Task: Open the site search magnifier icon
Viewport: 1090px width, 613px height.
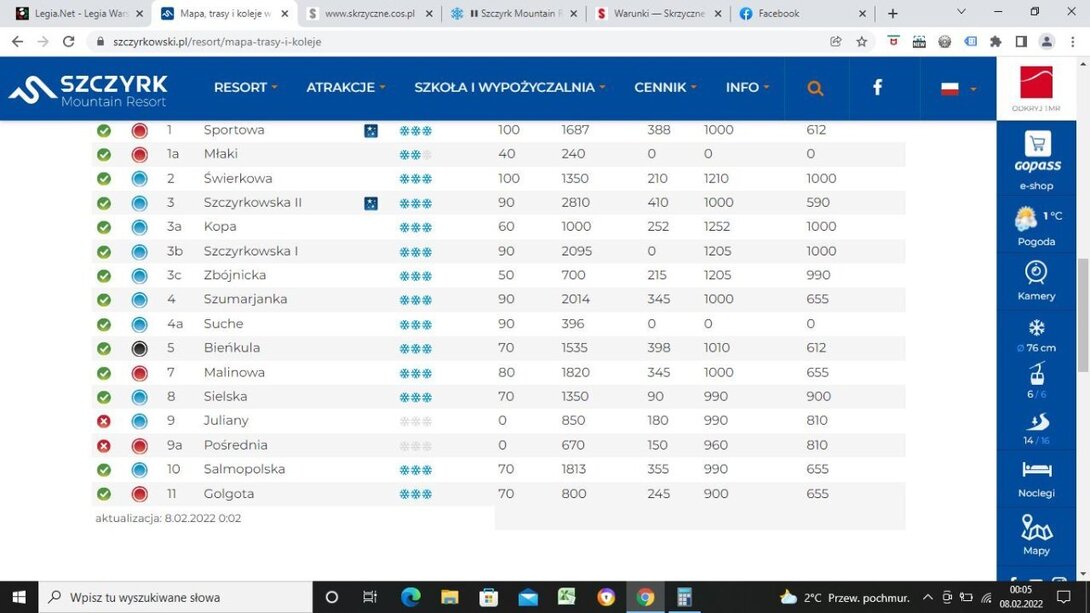Action: pos(815,88)
